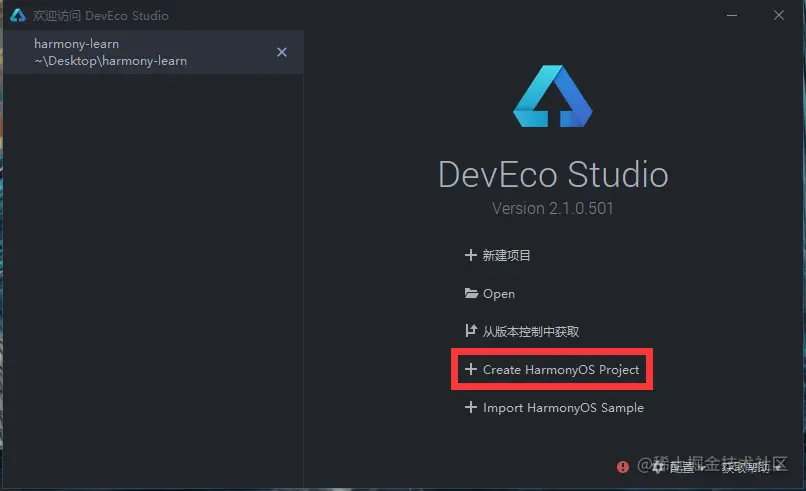This screenshot has height=491, width=806.
Task: Choose Import HarmonyOS Sample
Action: [554, 408]
